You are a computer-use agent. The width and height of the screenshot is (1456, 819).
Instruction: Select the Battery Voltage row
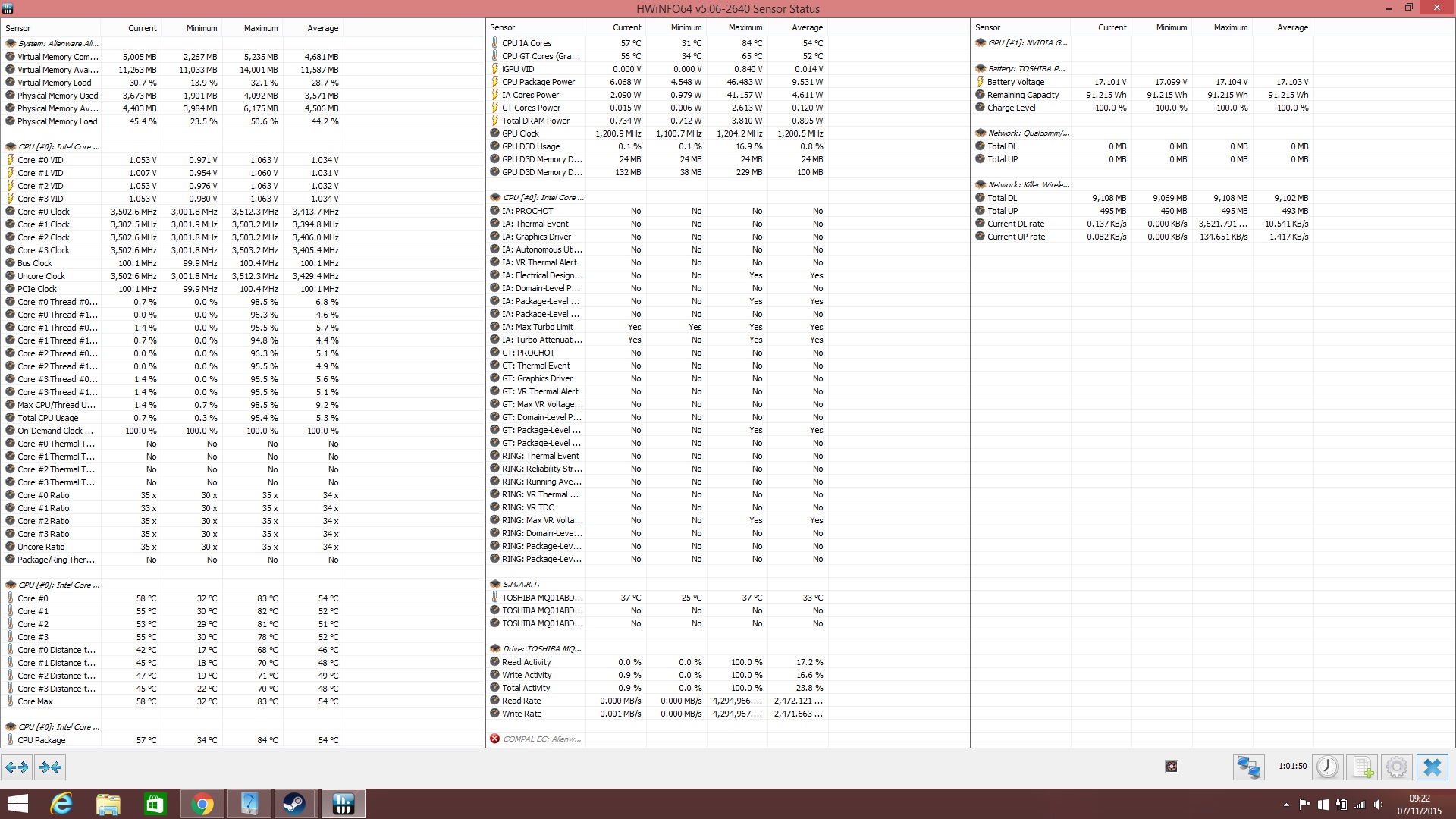pos(1143,82)
